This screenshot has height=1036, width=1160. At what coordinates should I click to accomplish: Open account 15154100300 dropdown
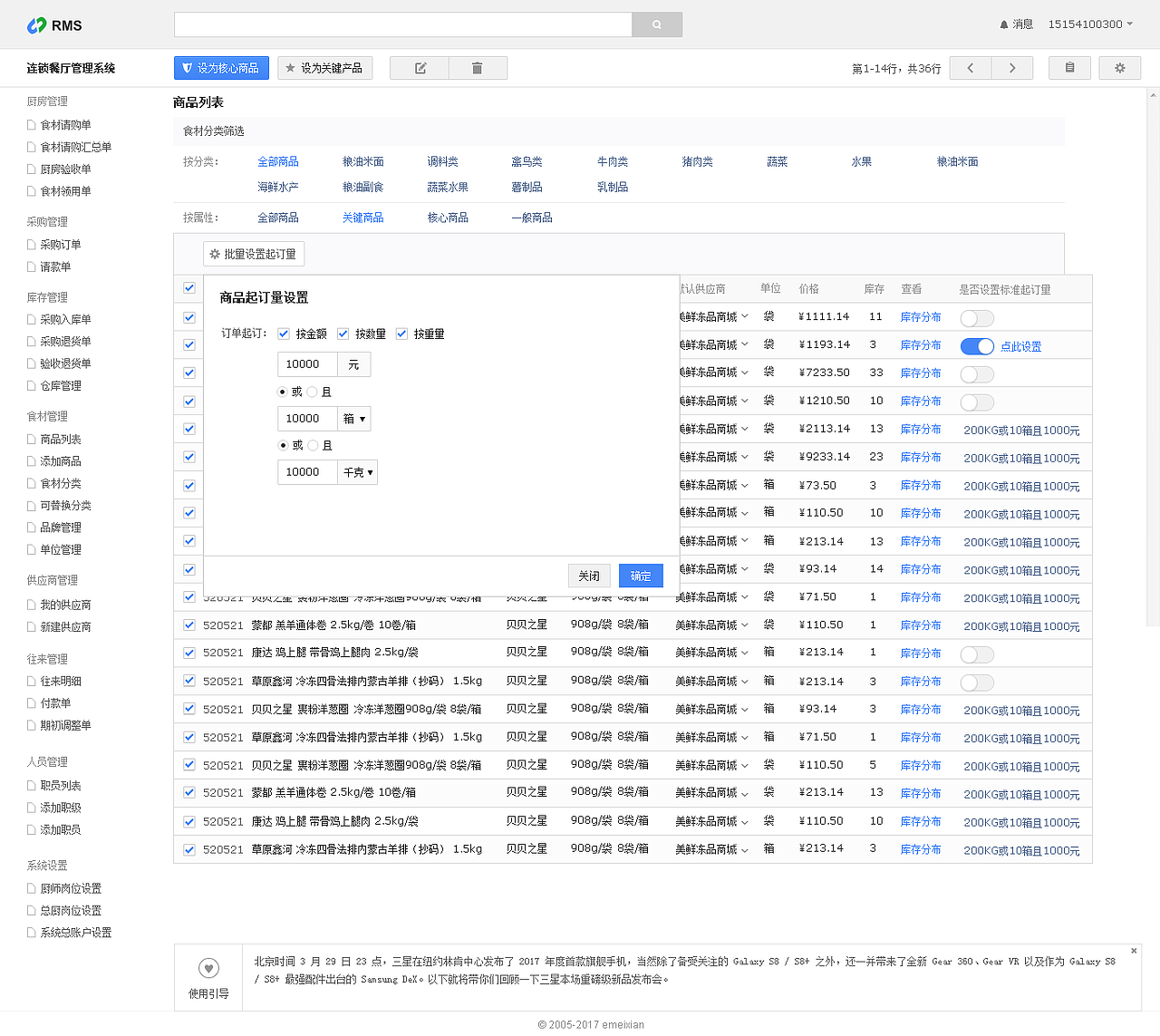(x=1090, y=24)
